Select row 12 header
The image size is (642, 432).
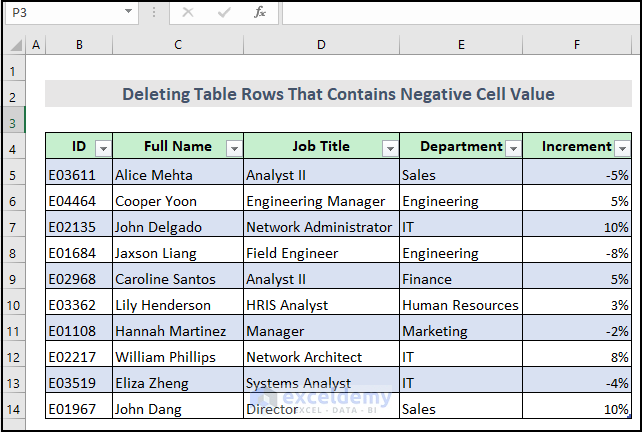click(13, 357)
